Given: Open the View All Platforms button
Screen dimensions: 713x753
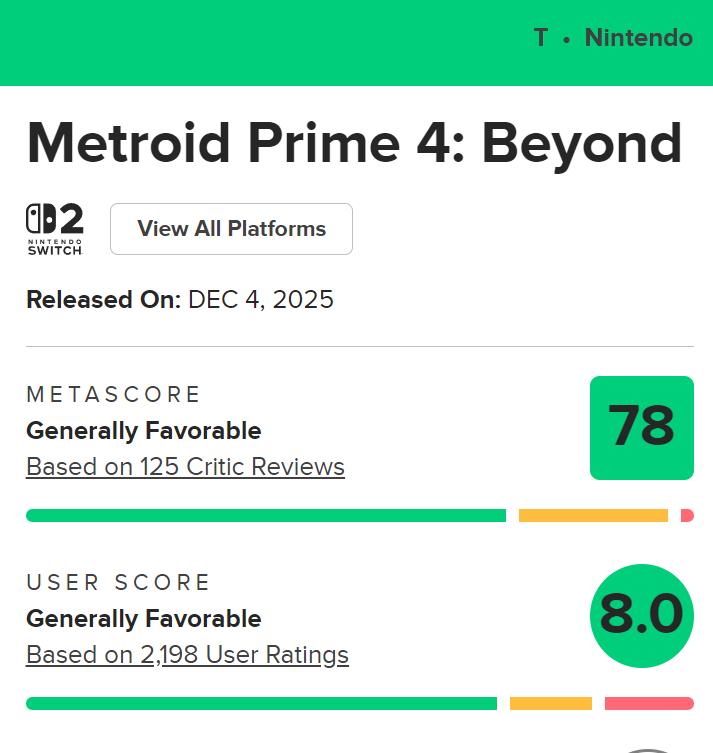Looking at the screenshot, I should [x=231, y=229].
